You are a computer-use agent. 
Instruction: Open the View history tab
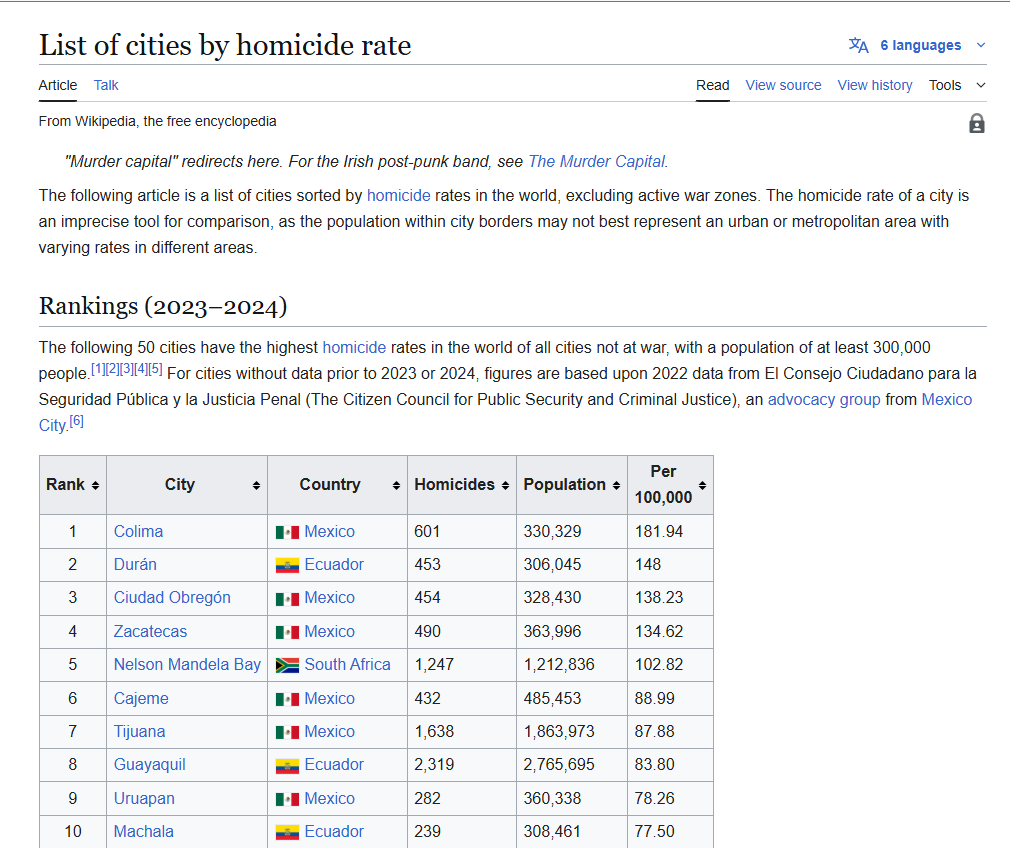(x=875, y=85)
